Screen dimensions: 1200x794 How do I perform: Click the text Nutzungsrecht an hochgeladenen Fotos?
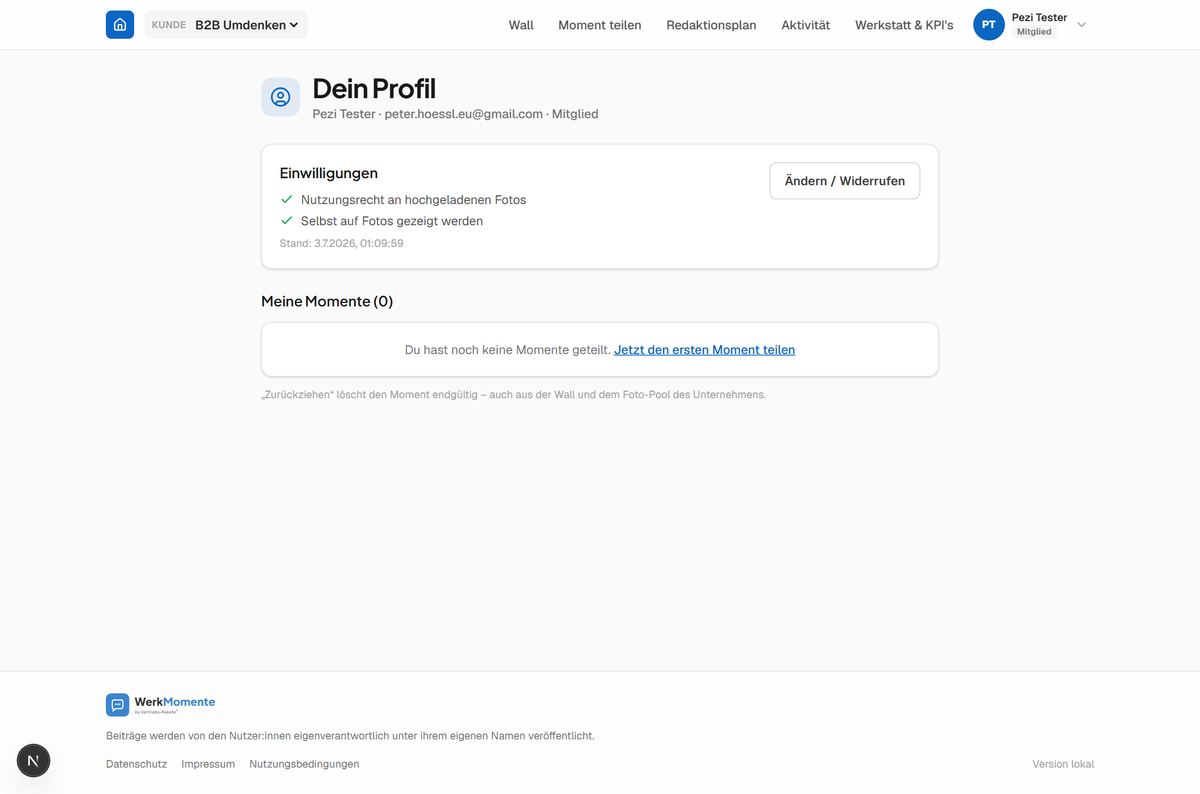click(x=413, y=200)
